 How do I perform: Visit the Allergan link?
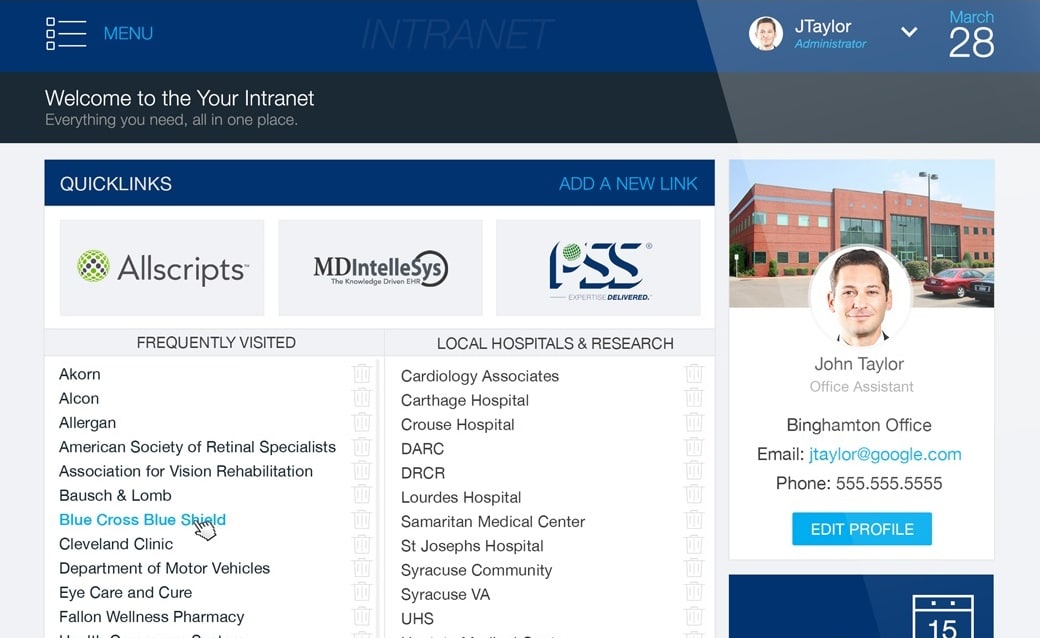pyautogui.click(x=88, y=423)
